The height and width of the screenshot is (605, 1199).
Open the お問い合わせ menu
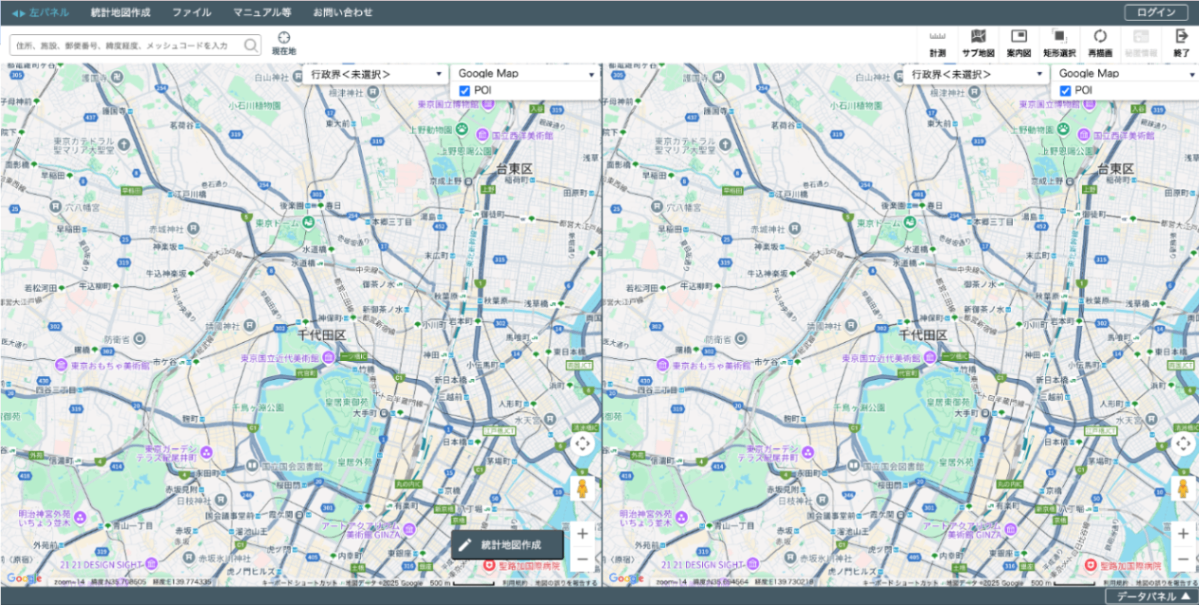343,12
